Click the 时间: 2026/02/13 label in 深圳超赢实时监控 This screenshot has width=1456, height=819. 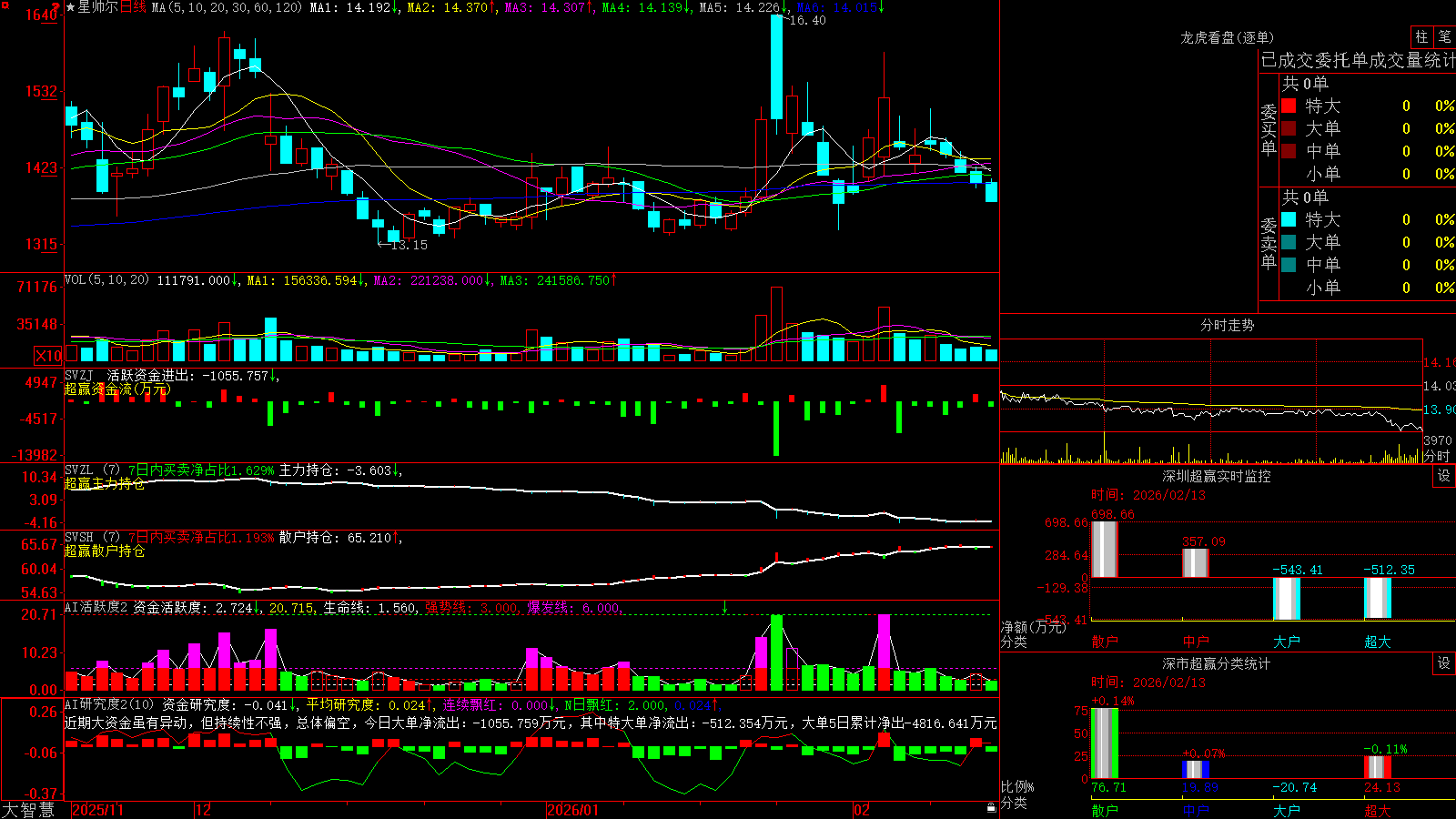click(1148, 495)
